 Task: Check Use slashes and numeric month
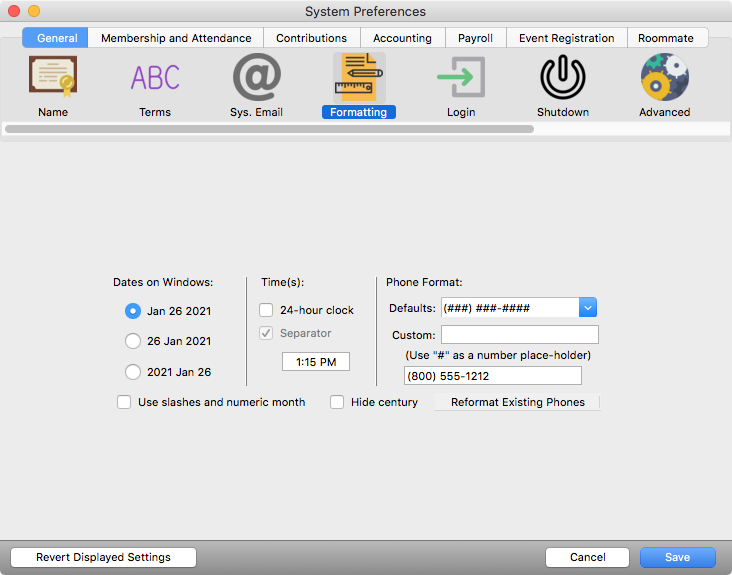point(124,402)
